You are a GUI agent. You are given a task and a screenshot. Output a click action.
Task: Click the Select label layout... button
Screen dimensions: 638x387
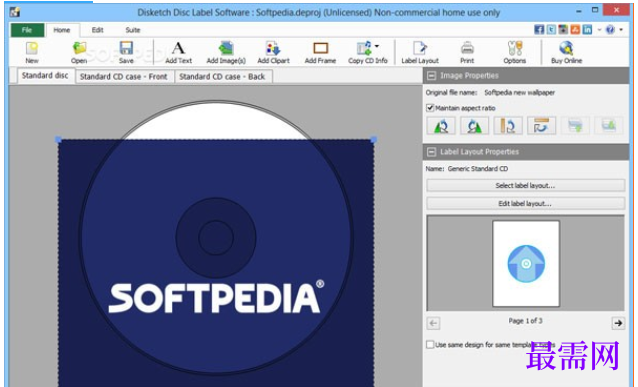[525, 186]
